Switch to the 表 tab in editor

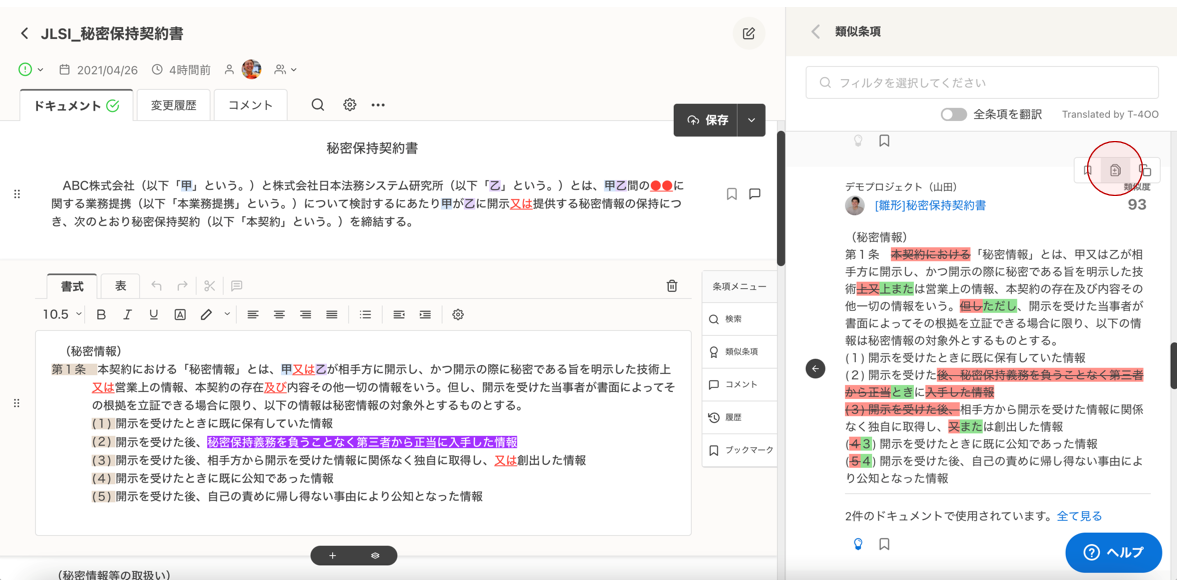[120, 286]
